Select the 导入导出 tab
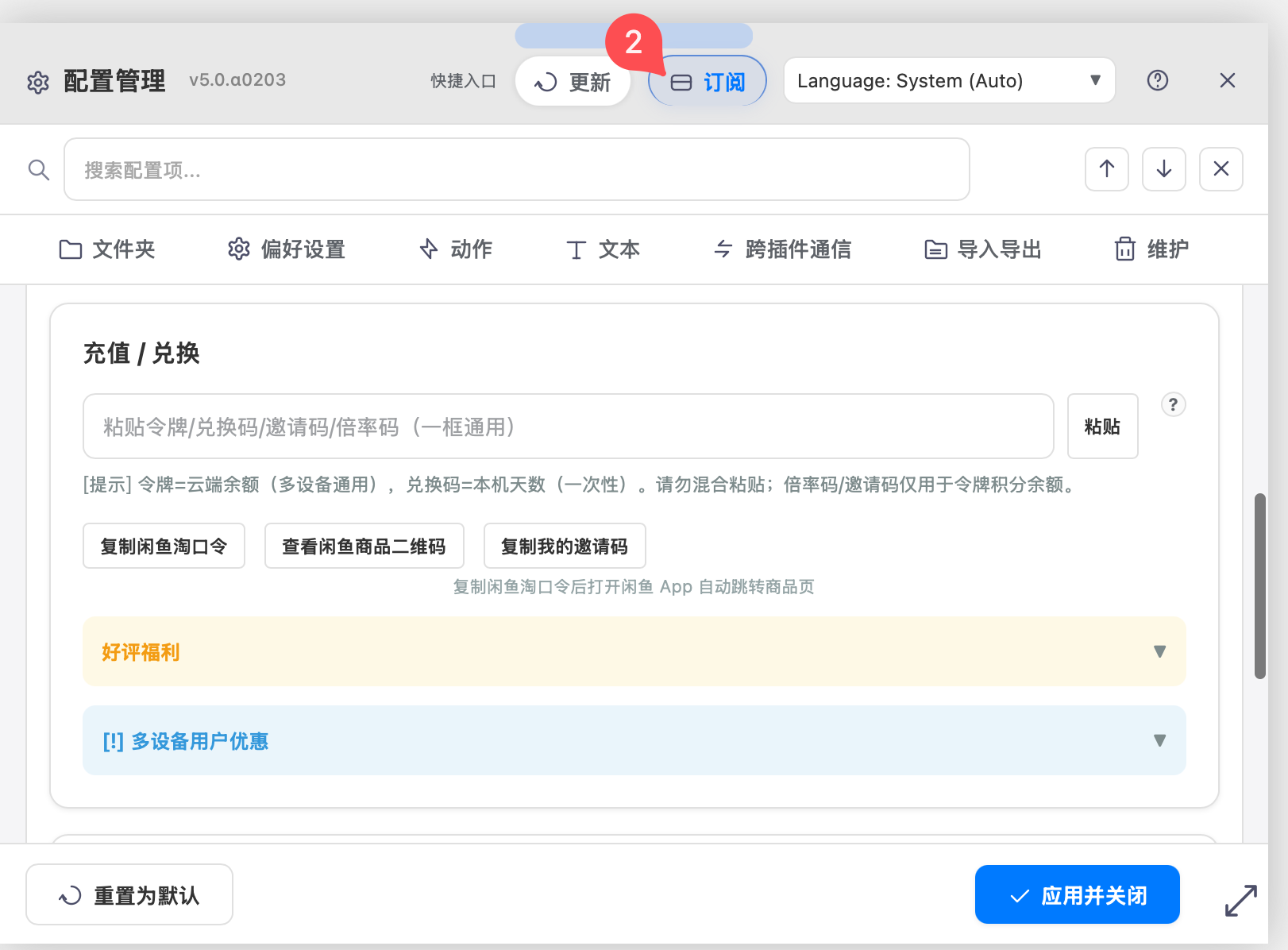The image size is (1288, 950). point(983,249)
